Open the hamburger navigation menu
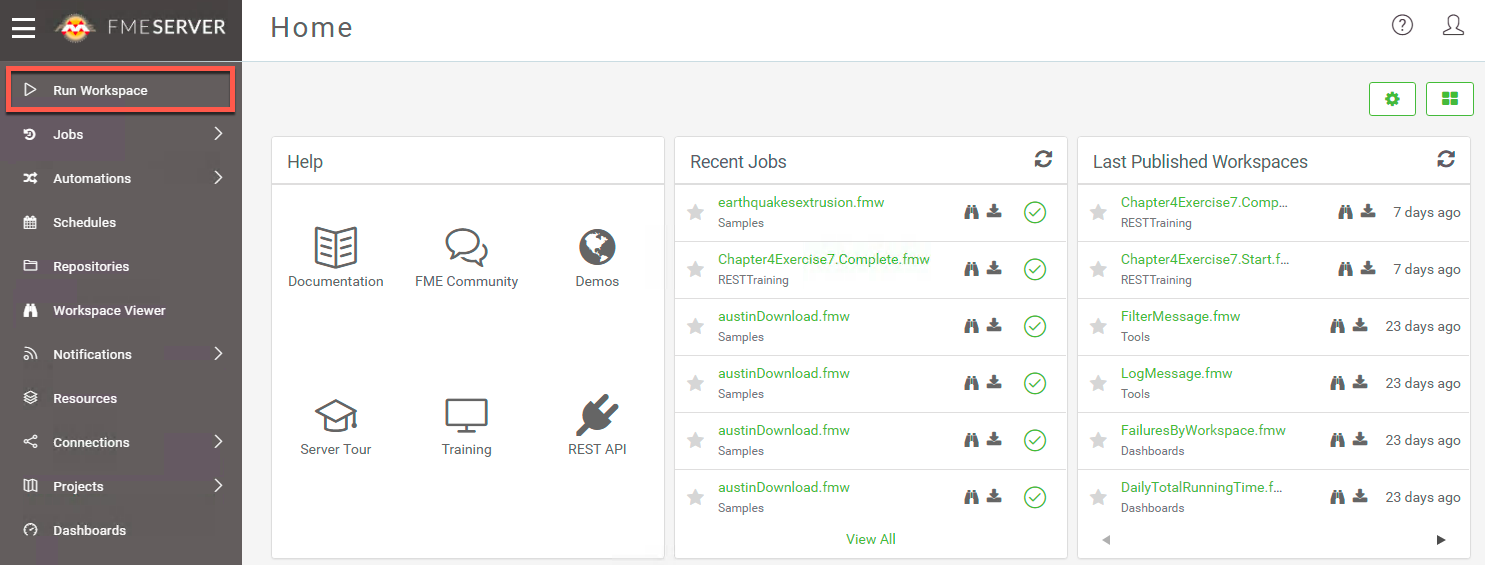Screen dimensions: 1485x565 click(x=23, y=28)
